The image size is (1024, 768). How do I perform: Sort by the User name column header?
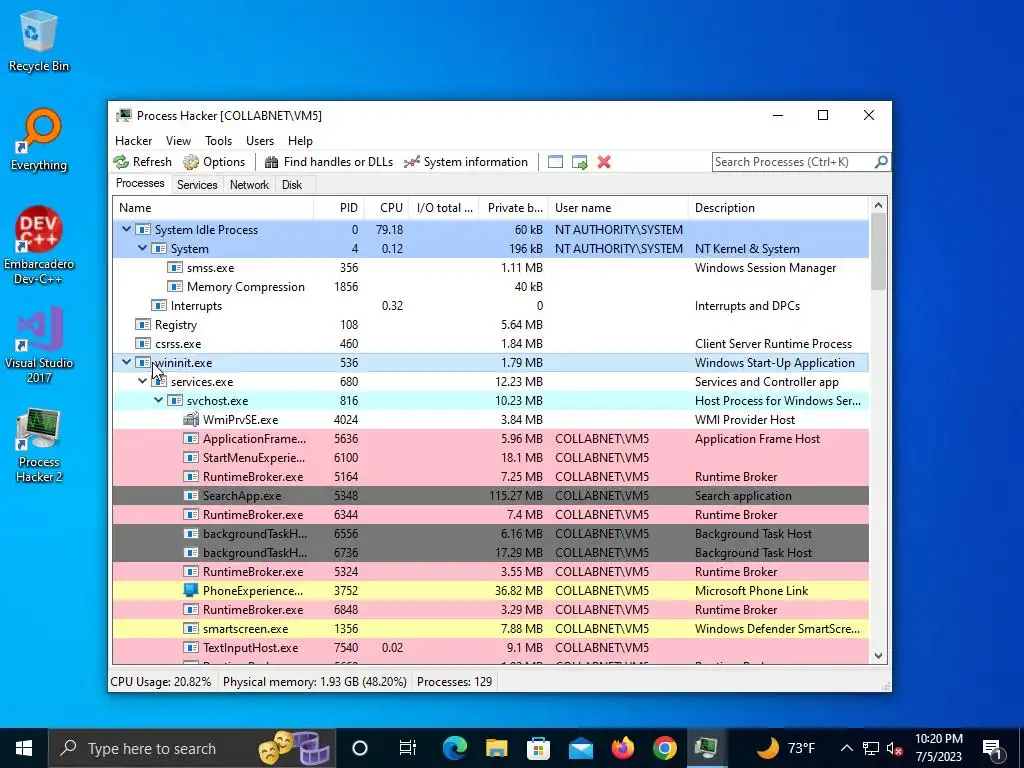coord(618,208)
